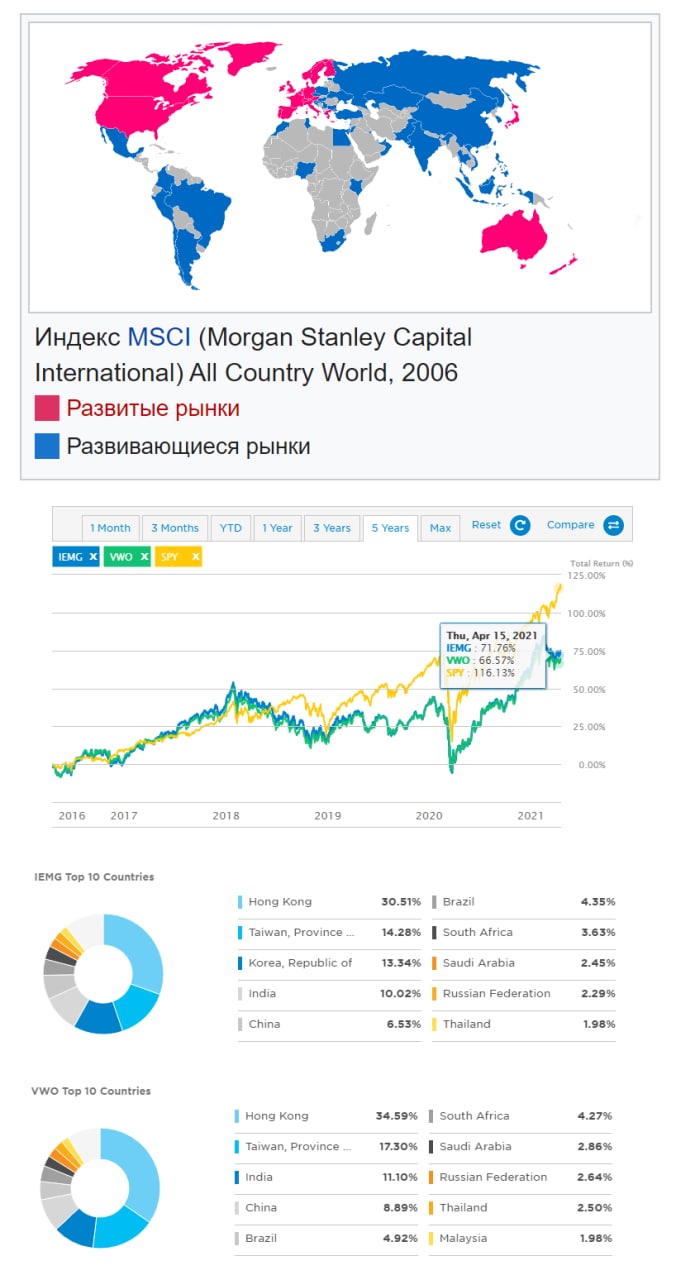The height and width of the screenshot is (1280, 676).
Task: Click the Compare arrows icon
Action: click(614, 526)
